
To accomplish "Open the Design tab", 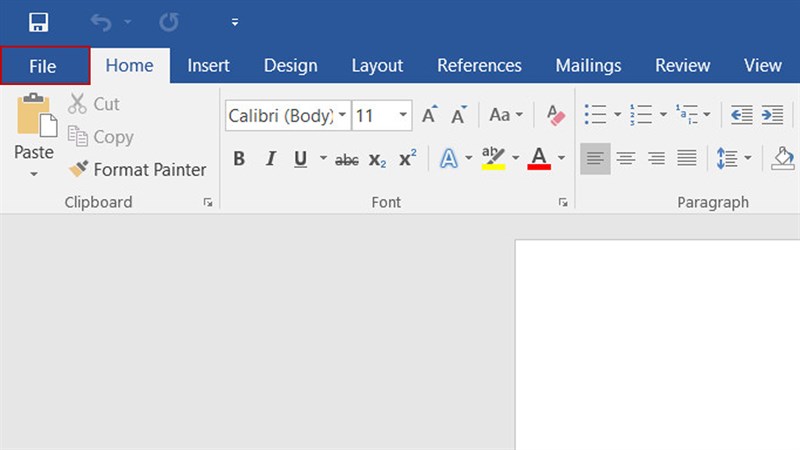I will [x=290, y=66].
